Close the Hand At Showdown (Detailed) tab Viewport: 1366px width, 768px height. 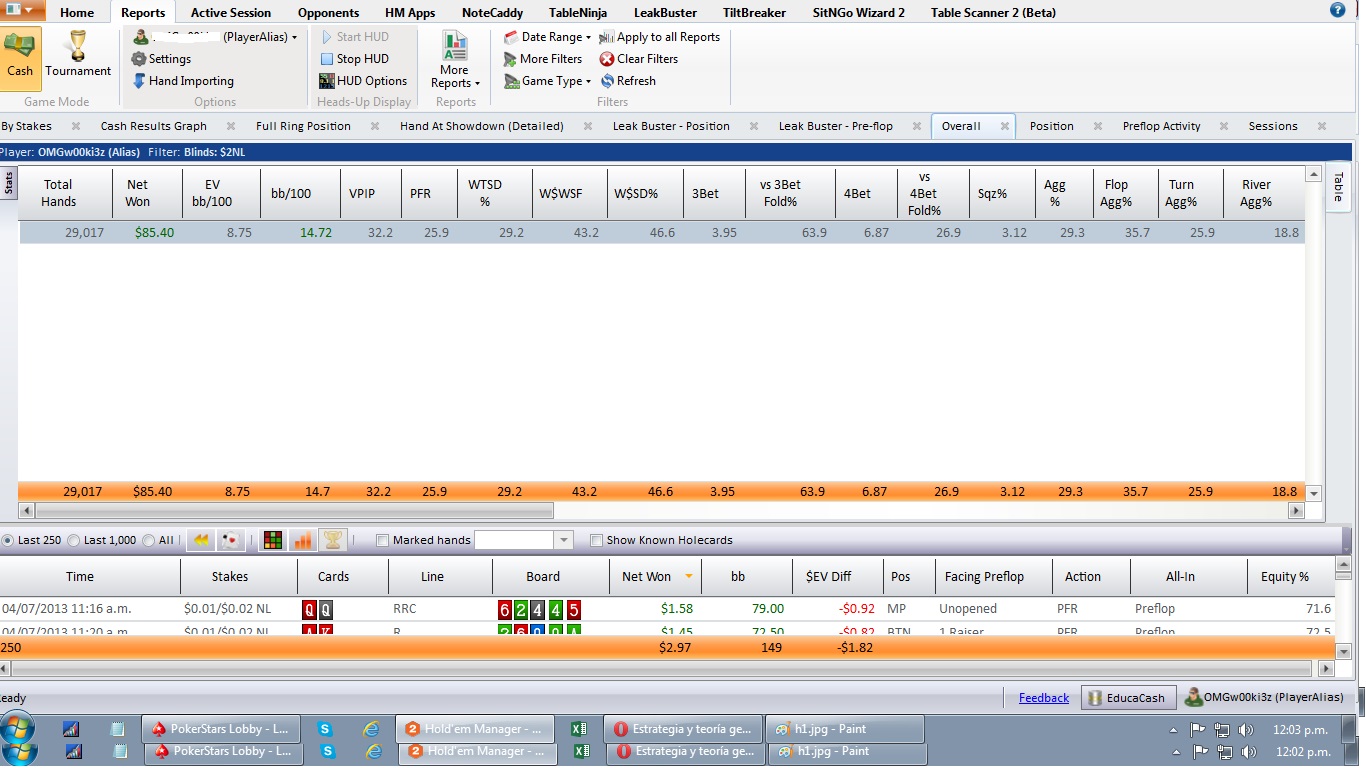click(x=588, y=126)
